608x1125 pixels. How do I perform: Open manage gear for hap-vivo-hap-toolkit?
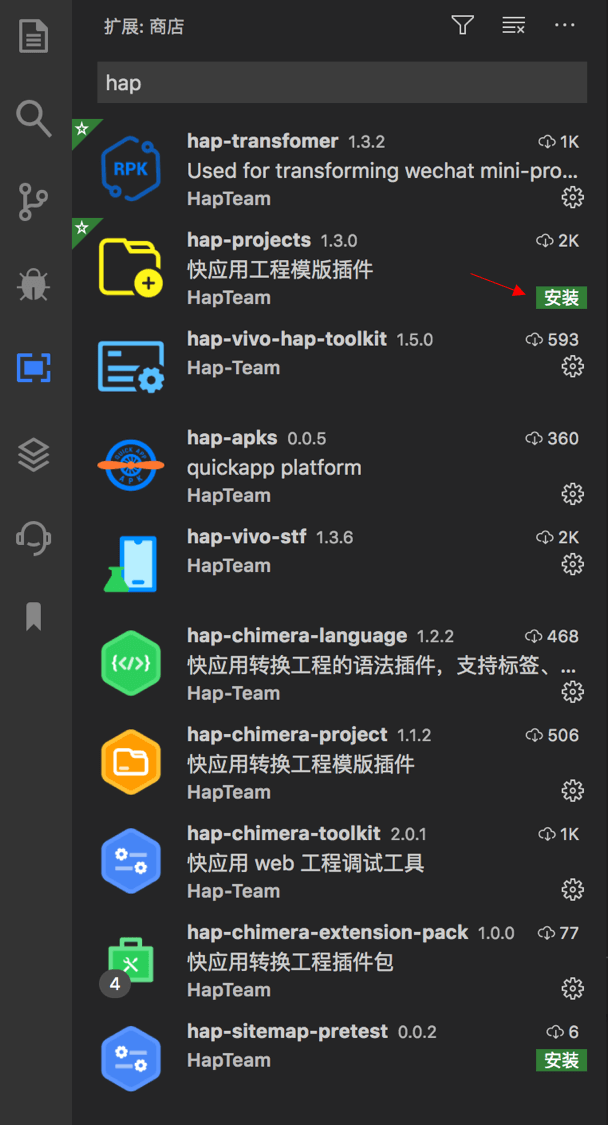(572, 367)
